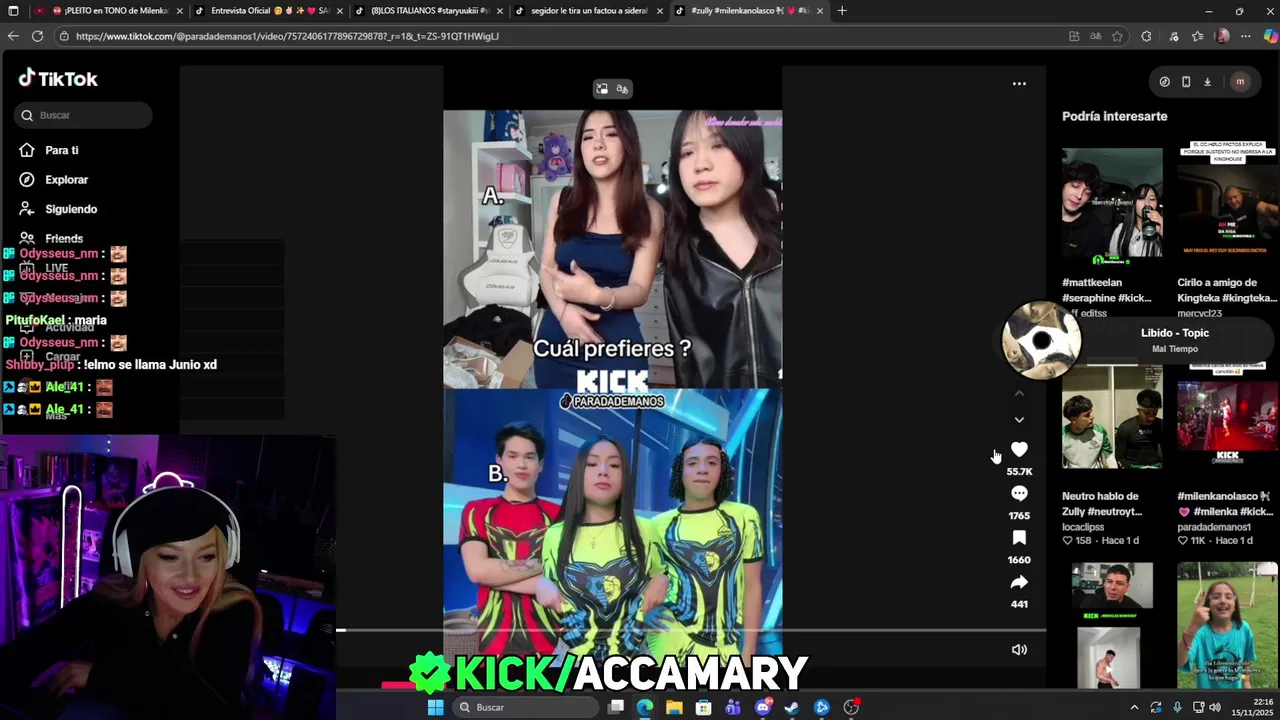Click the download app icon in the top pill

[x=1207, y=82]
